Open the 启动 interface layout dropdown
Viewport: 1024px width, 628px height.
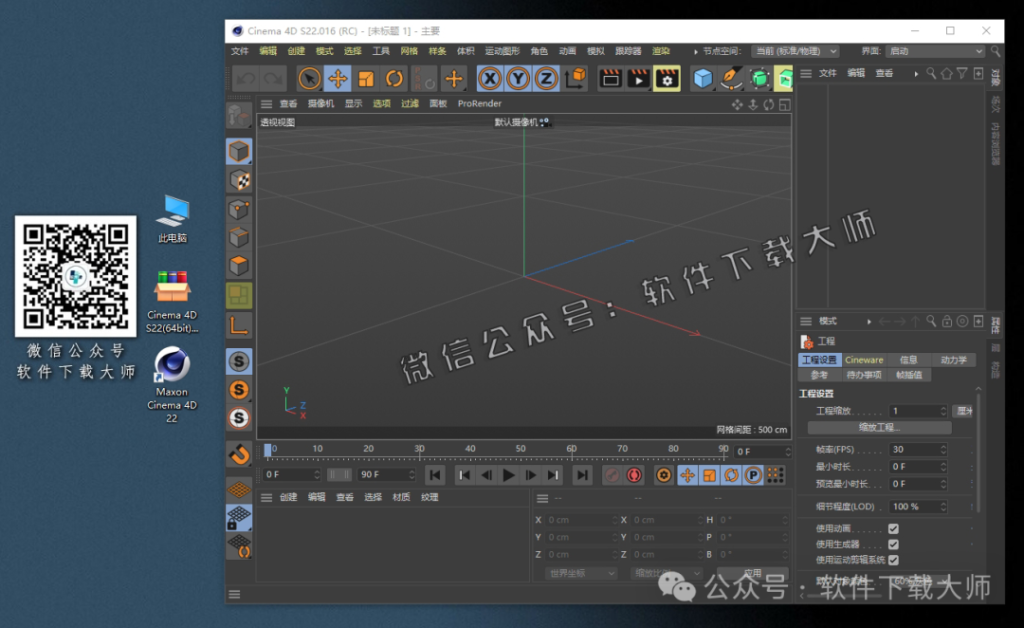coord(933,51)
